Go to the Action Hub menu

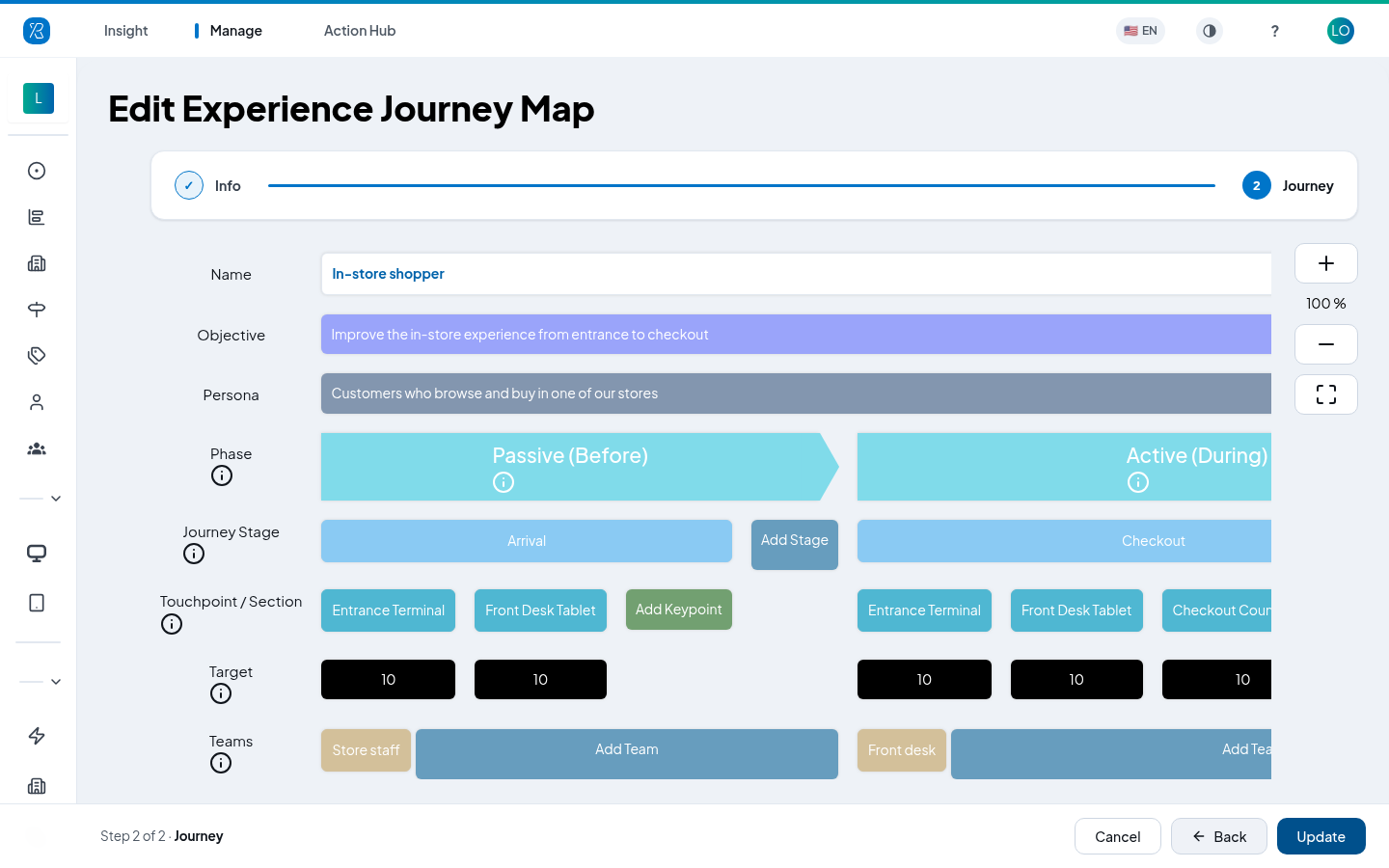point(360,31)
